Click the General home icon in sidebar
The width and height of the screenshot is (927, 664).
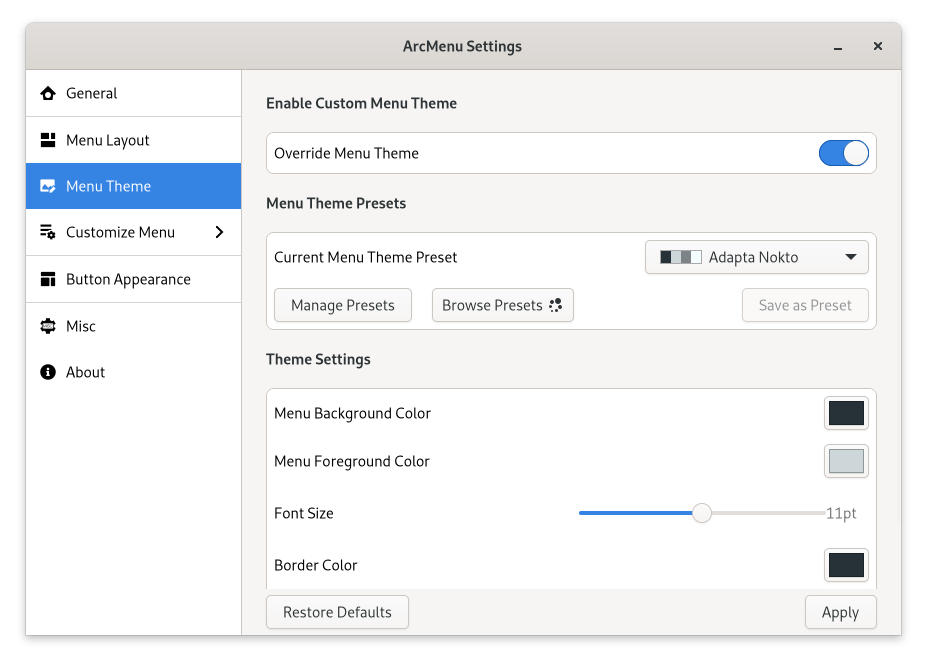[x=47, y=94]
